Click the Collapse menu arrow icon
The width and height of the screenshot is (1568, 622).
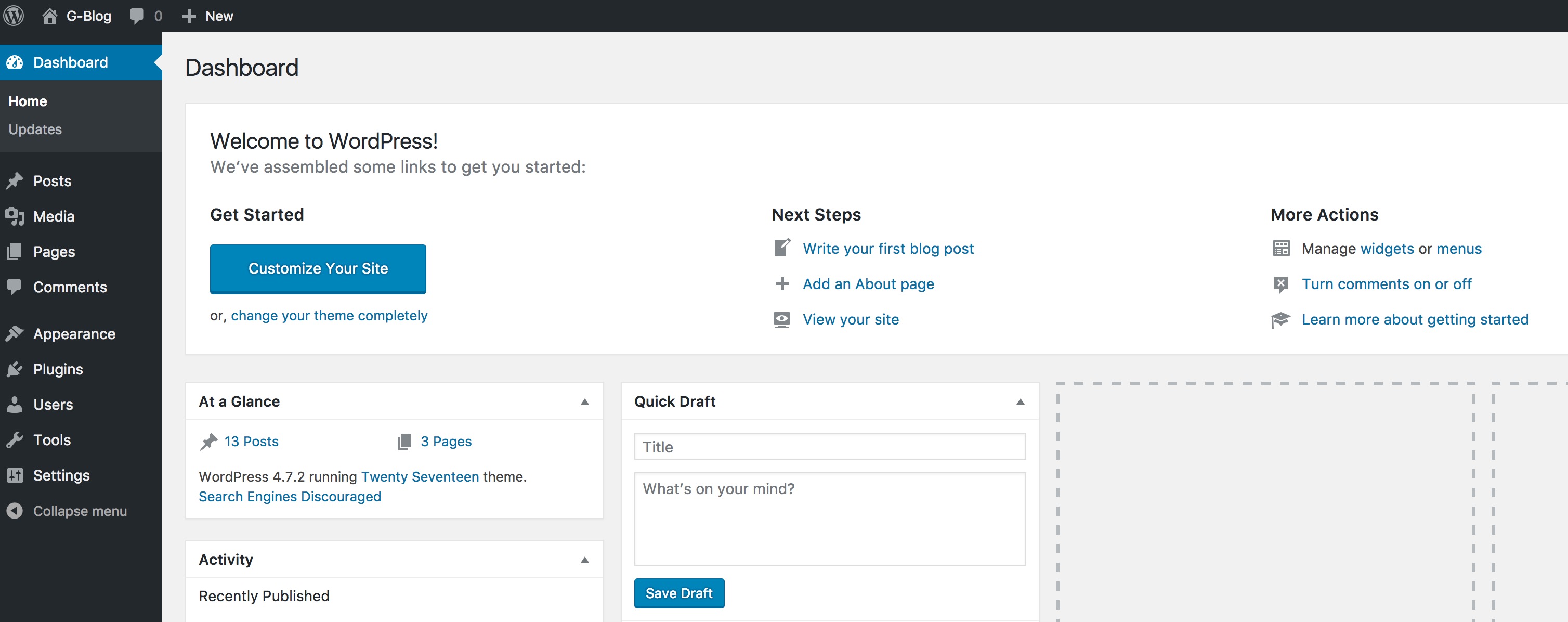(x=15, y=511)
